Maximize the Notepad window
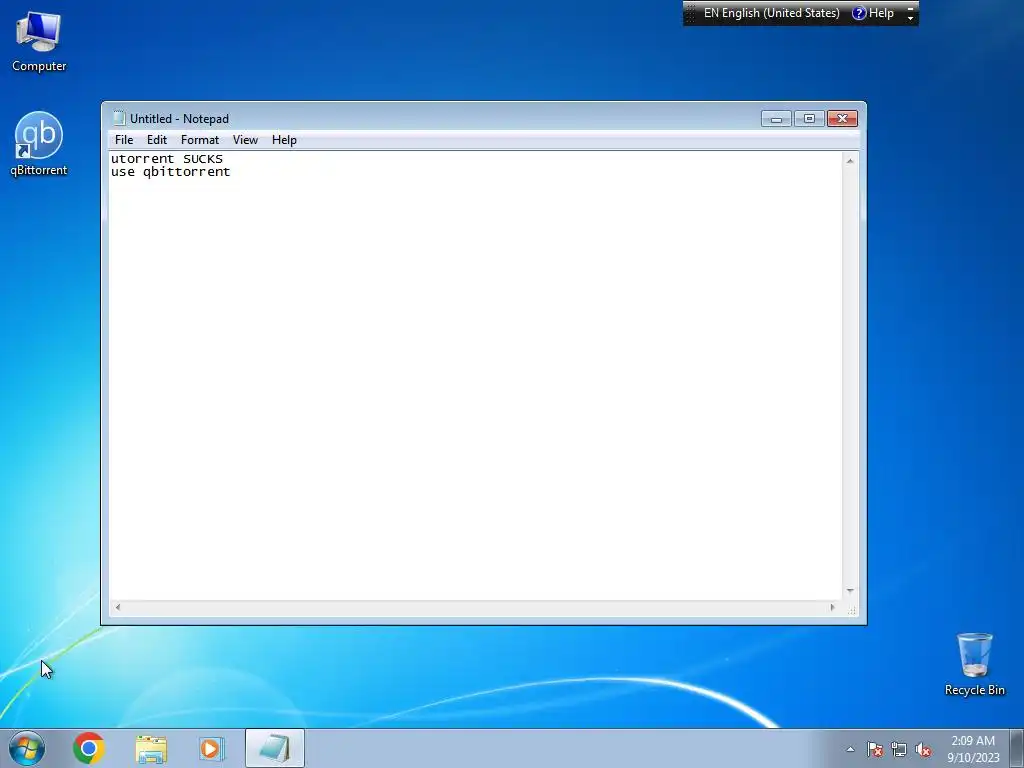The height and width of the screenshot is (768, 1024). point(809,118)
